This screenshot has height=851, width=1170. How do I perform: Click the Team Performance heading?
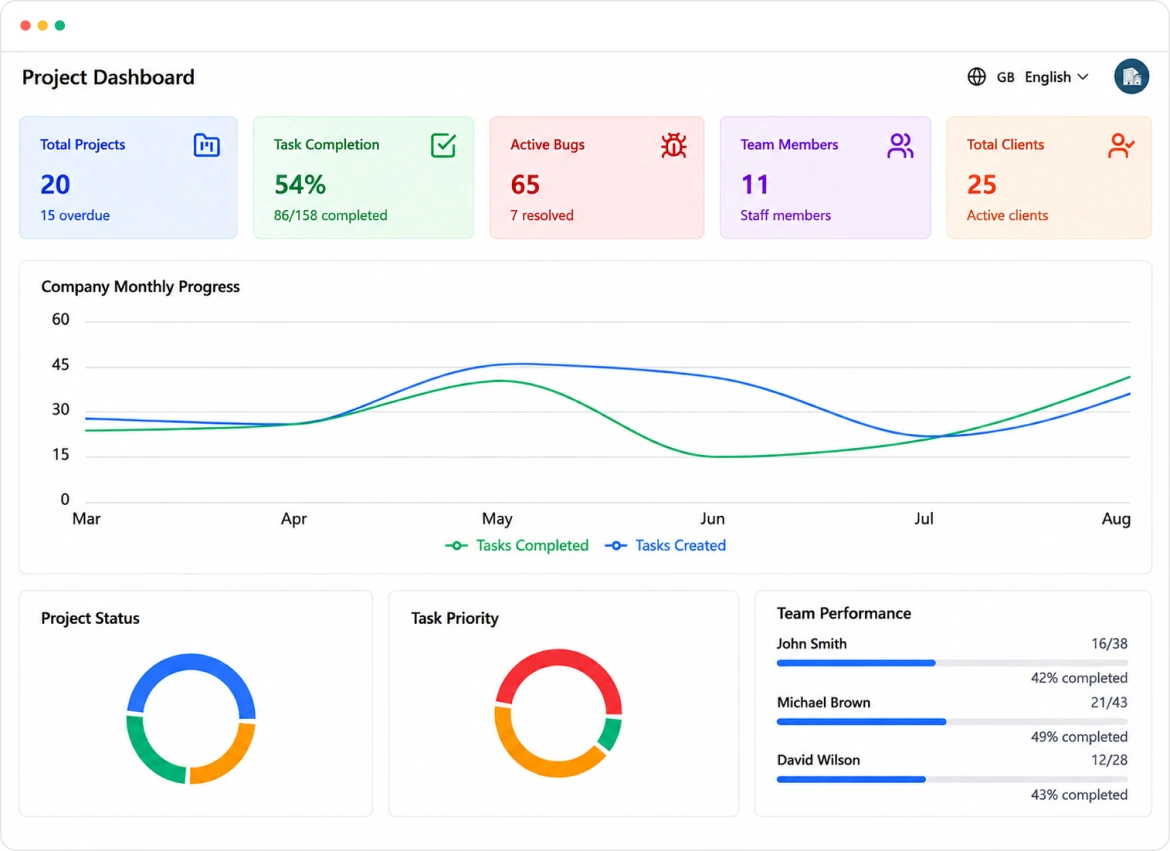(844, 614)
